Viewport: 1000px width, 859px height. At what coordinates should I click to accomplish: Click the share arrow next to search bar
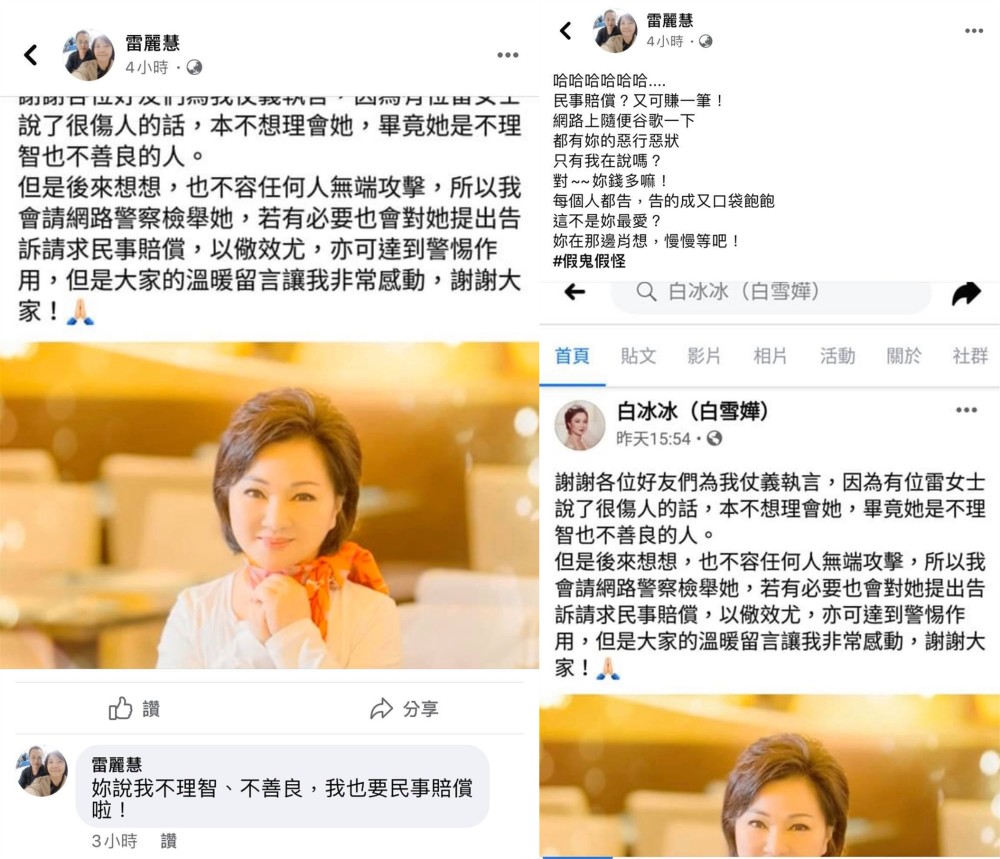click(x=966, y=293)
